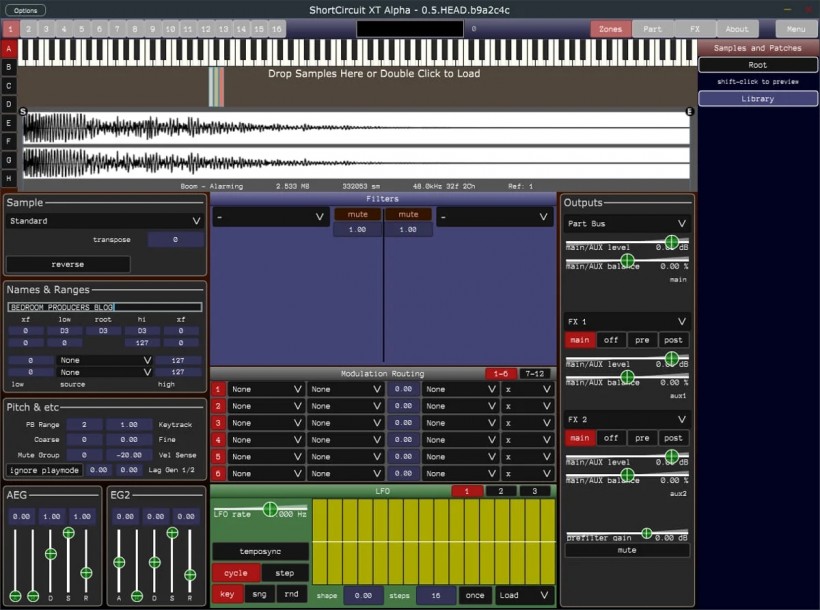The image size is (820, 610).
Task: Set FX 1 routing to post
Action: pyautogui.click(x=673, y=340)
